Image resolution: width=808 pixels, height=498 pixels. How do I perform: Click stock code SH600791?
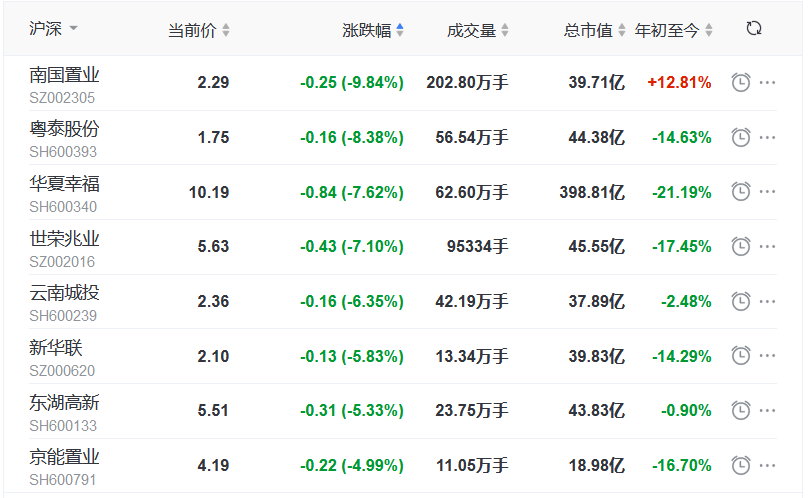(62, 480)
